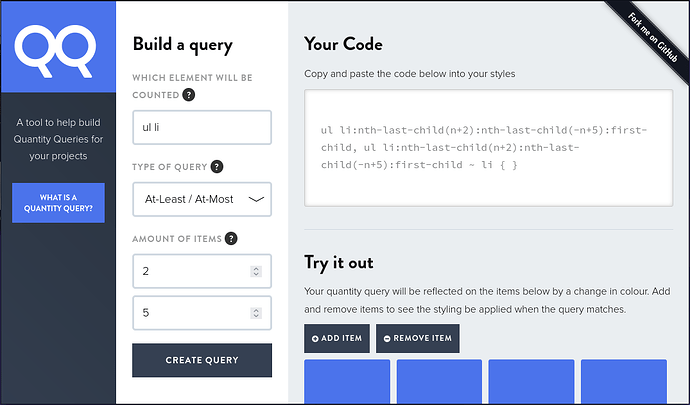Click the stepper arrows on the 5 field
Image resolution: width=690 pixels, height=405 pixels.
click(x=256, y=313)
